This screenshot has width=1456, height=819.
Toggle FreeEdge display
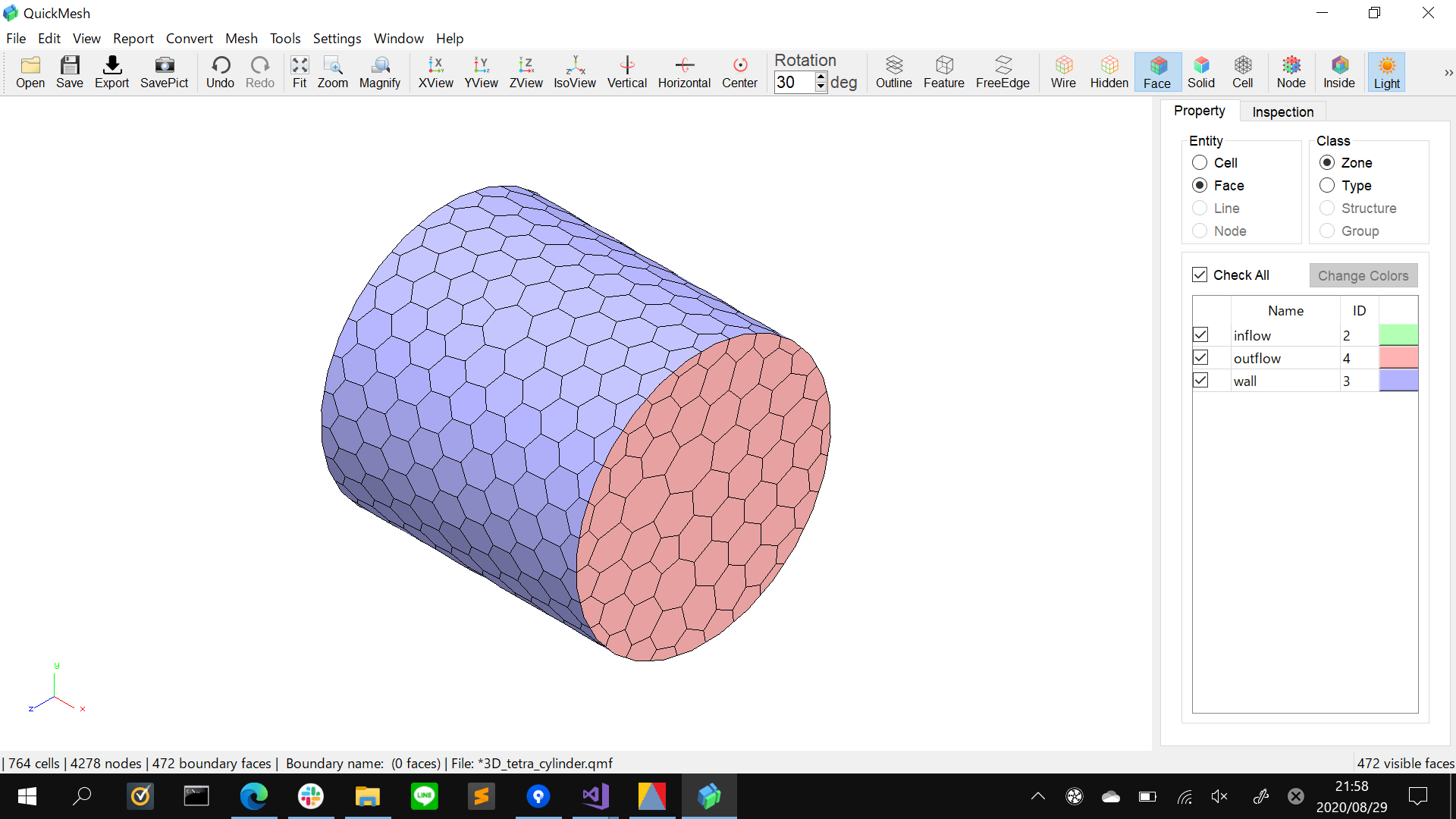(1003, 72)
